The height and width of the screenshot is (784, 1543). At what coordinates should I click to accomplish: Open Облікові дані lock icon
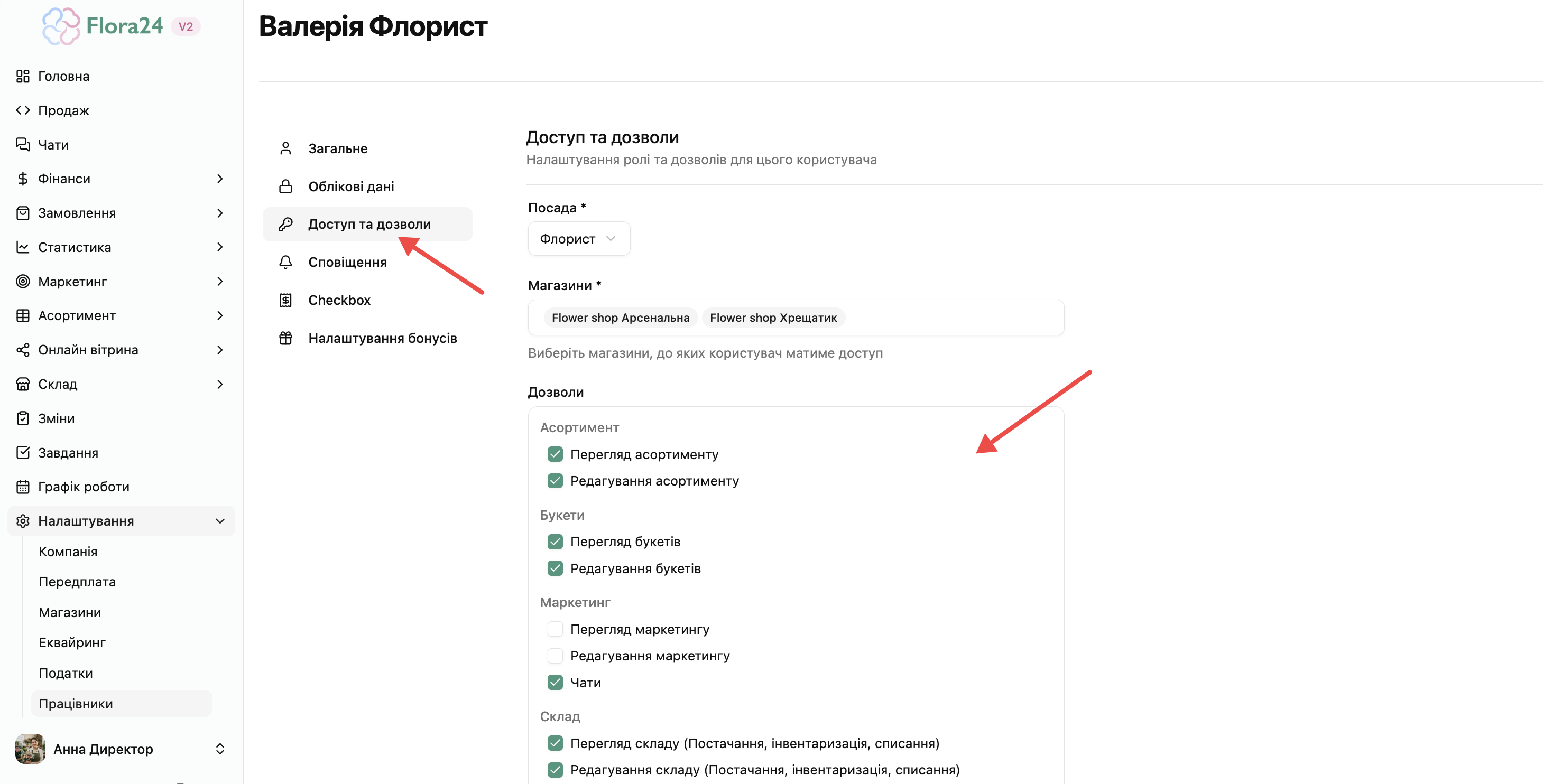[286, 186]
